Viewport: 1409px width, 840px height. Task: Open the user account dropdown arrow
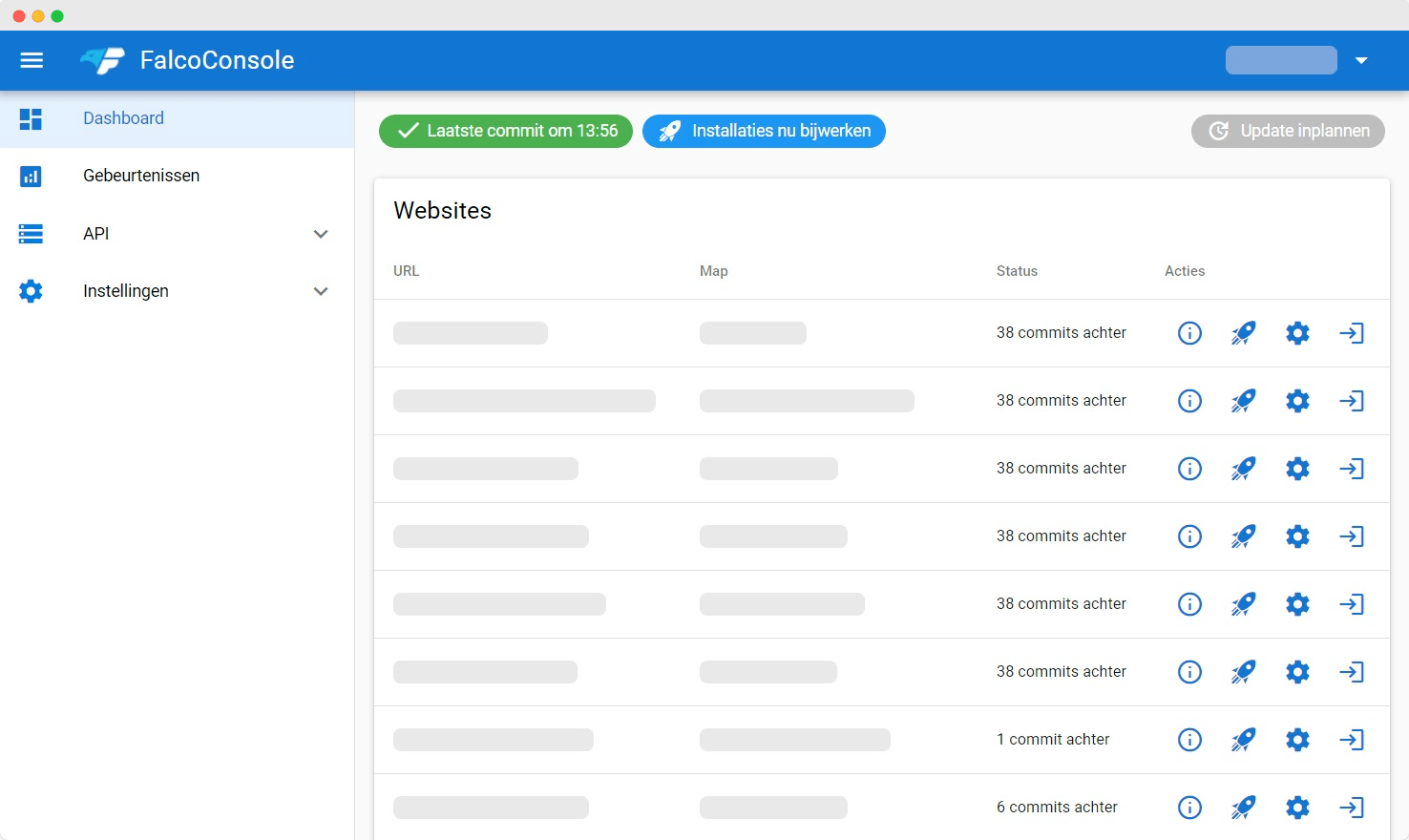1361,60
